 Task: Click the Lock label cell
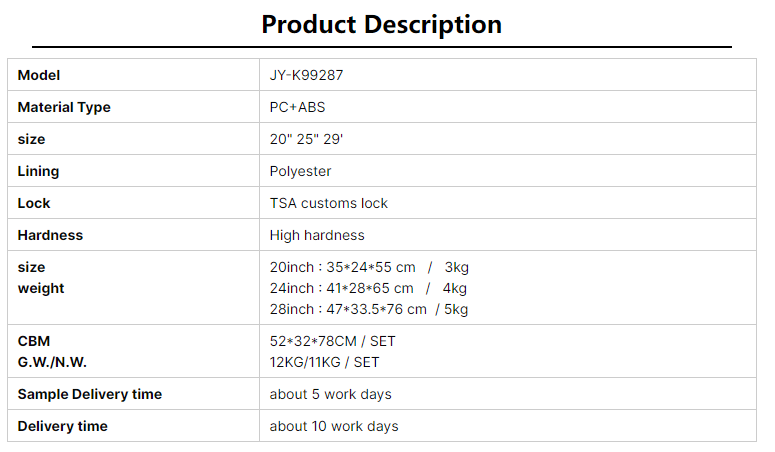tap(133, 203)
